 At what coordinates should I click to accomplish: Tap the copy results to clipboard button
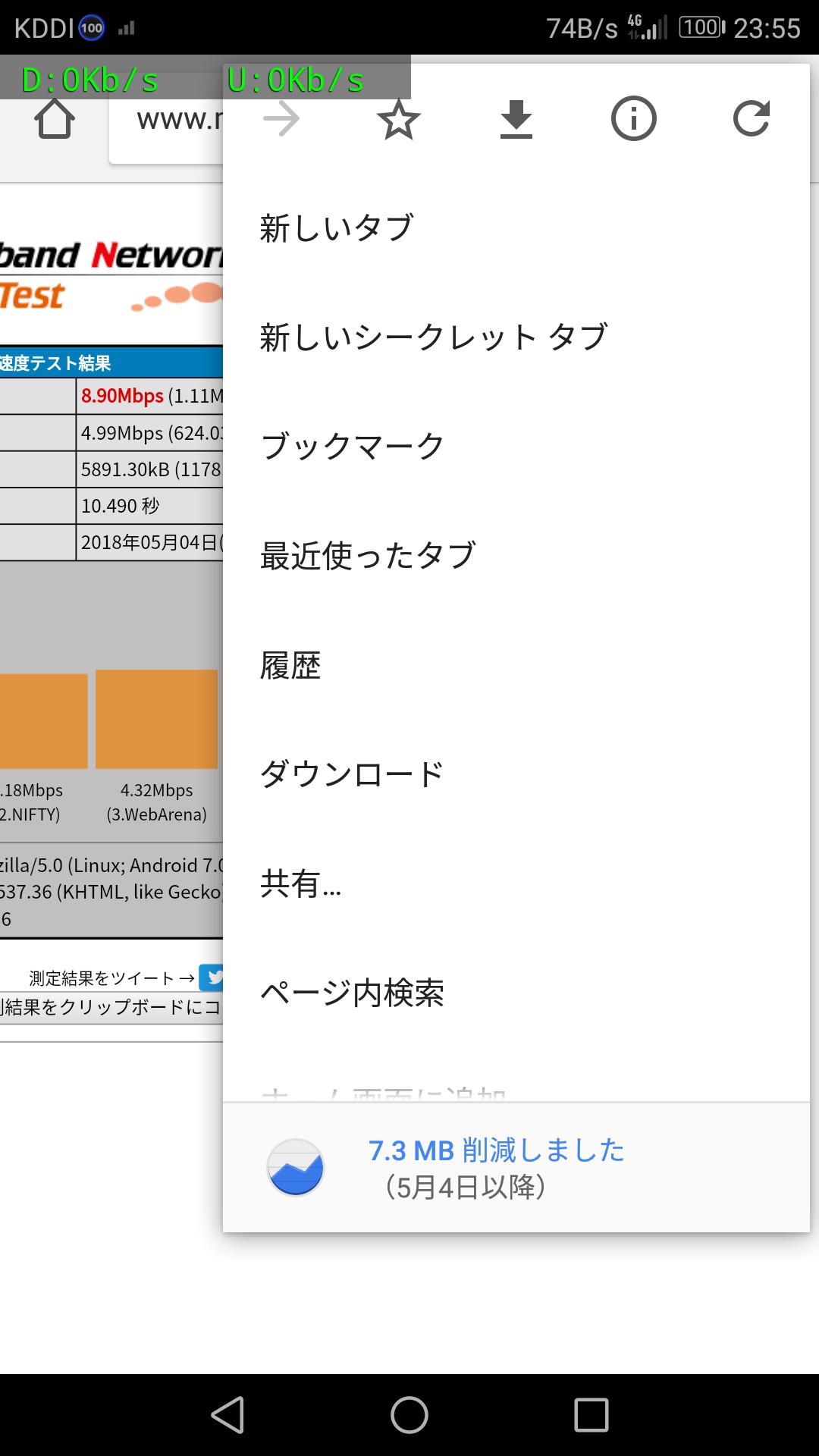(x=111, y=1008)
